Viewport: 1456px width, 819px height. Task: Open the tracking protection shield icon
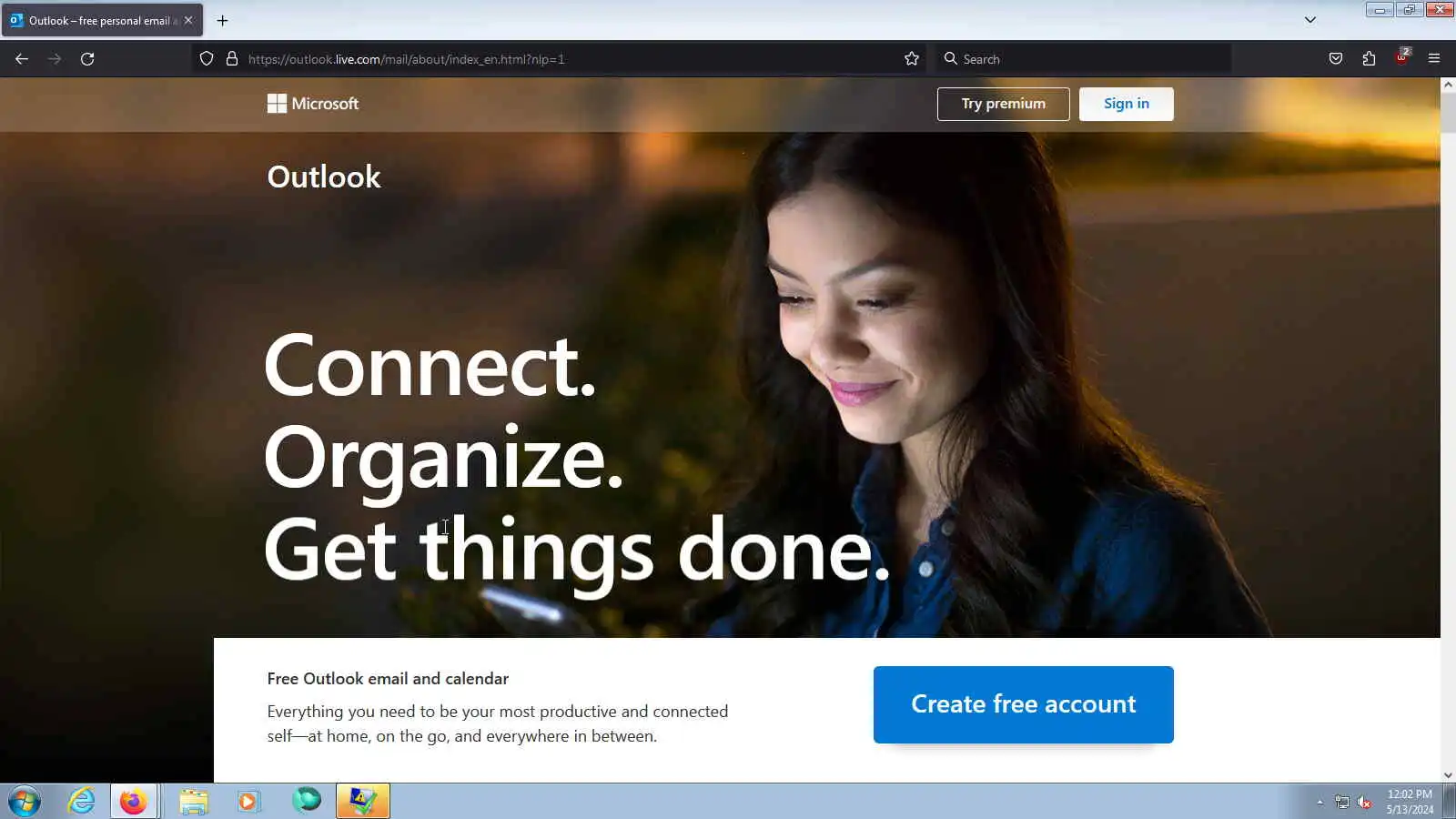click(x=207, y=59)
